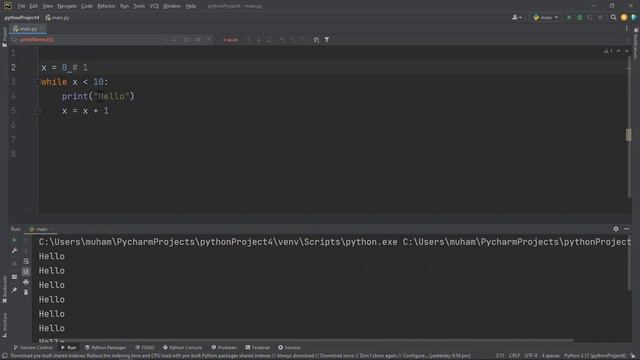This screenshot has width=640, height=360.
Task: Open the Help menu
Action: pyautogui.click(x=191, y=6)
